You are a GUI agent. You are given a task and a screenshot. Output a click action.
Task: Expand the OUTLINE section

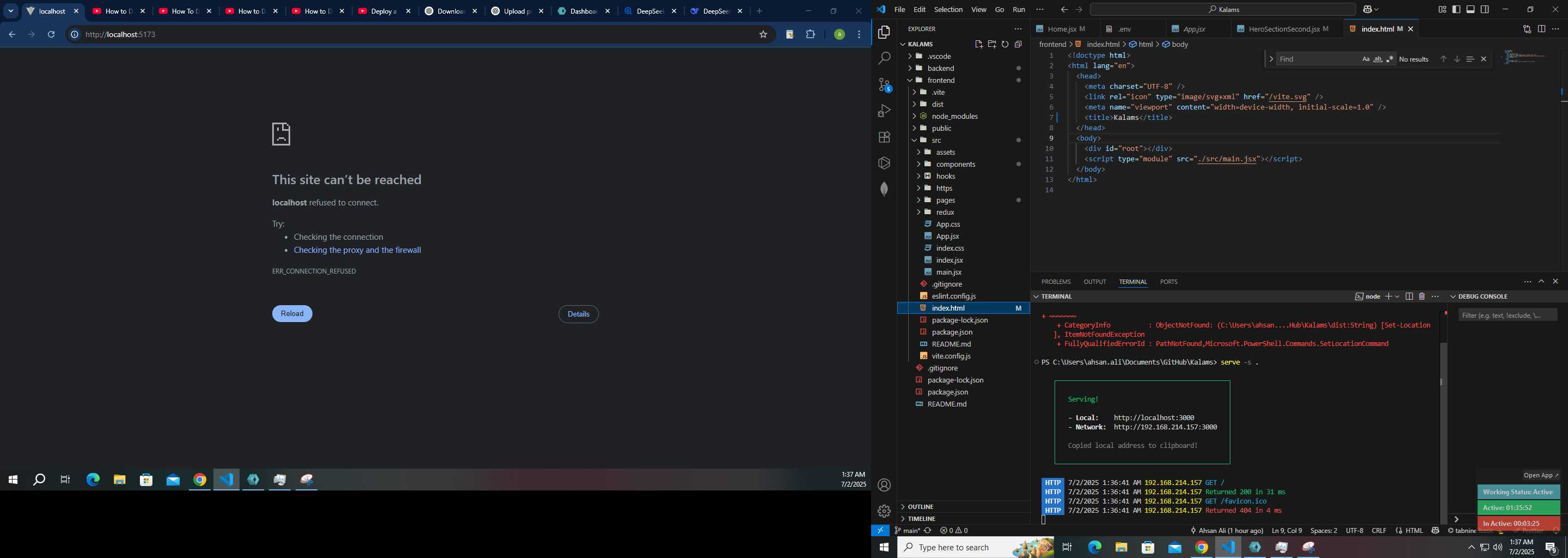[x=963, y=507]
